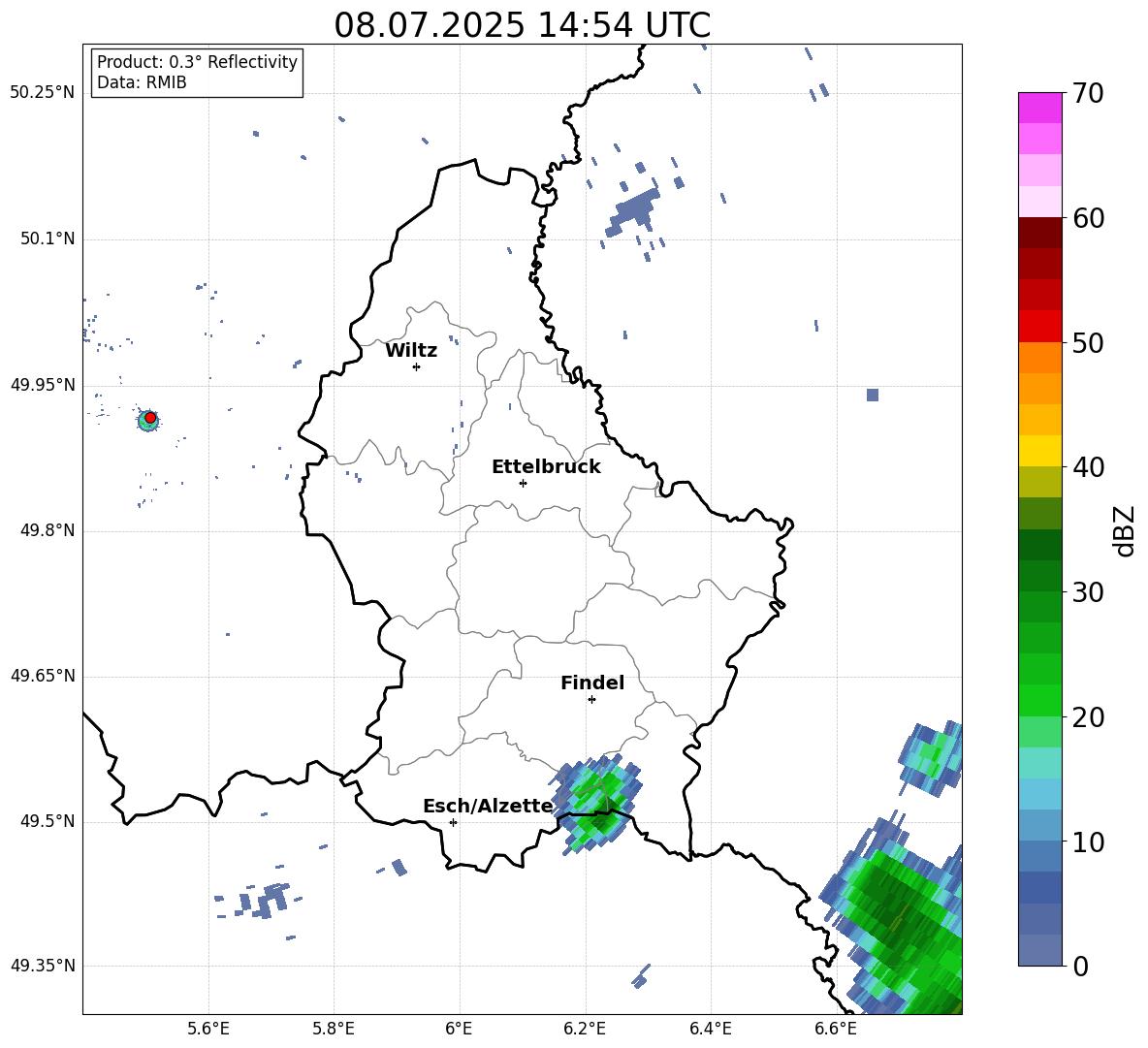1148x1048 pixels.
Task: Pick the orange colorbar swatch below 50
Action: click(1039, 358)
